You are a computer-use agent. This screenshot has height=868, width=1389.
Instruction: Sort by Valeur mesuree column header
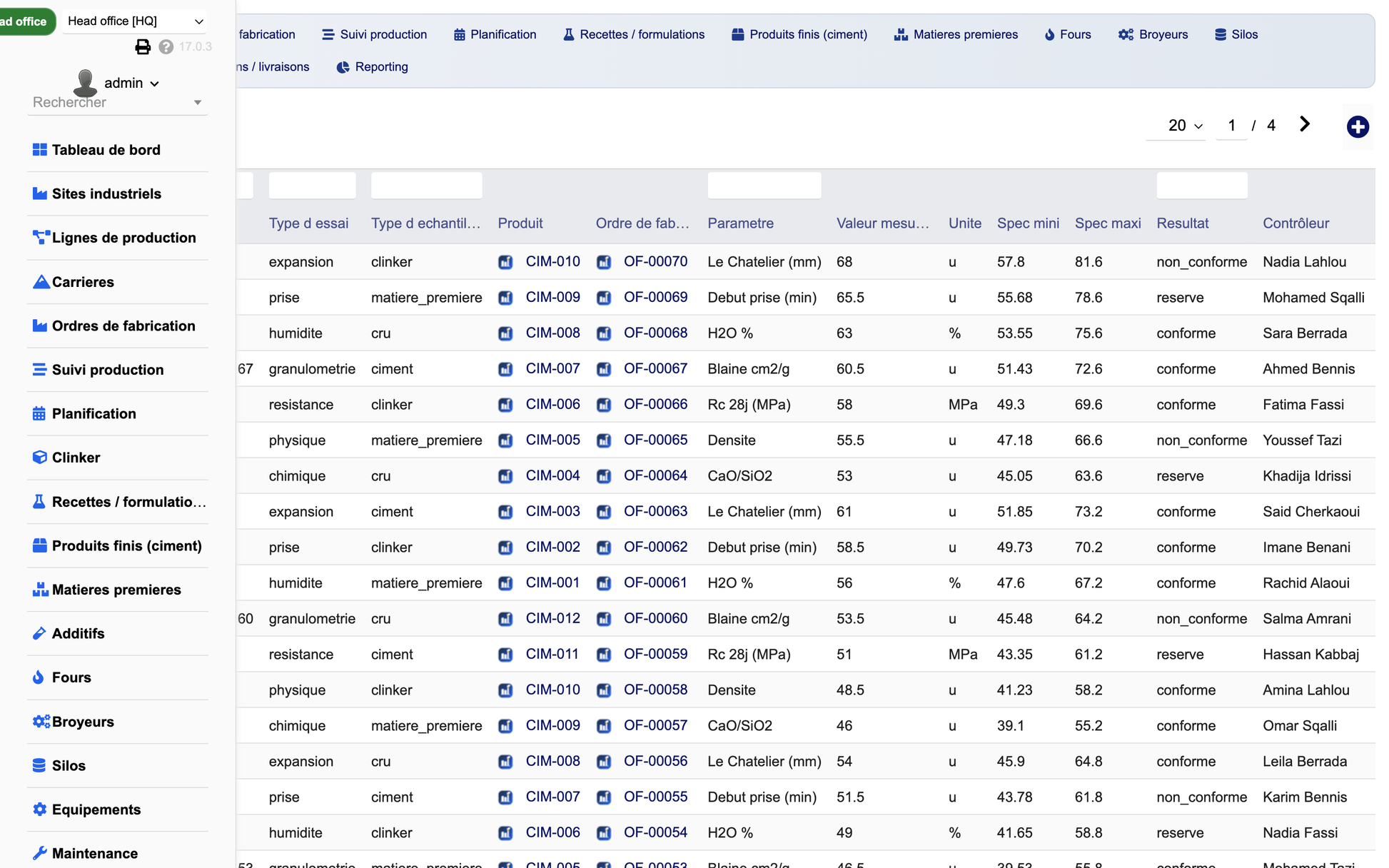(883, 223)
